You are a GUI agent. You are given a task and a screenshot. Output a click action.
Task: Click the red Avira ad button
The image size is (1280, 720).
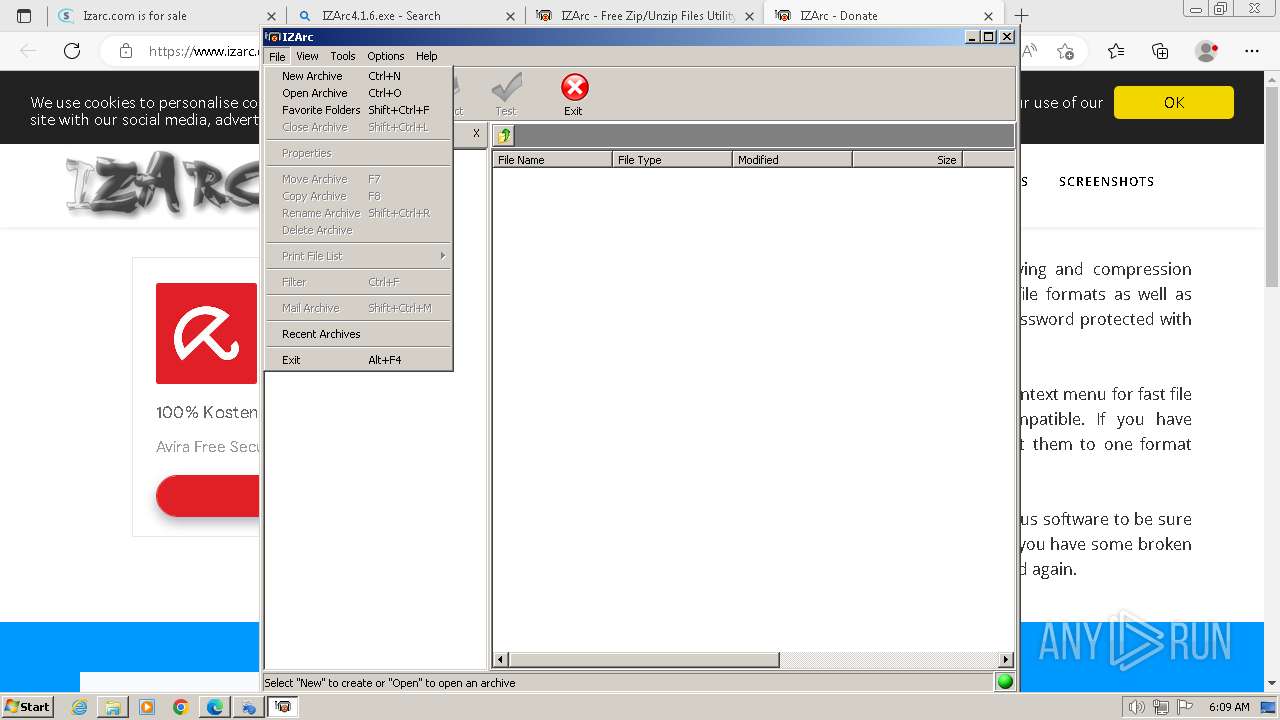click(208, 496)
